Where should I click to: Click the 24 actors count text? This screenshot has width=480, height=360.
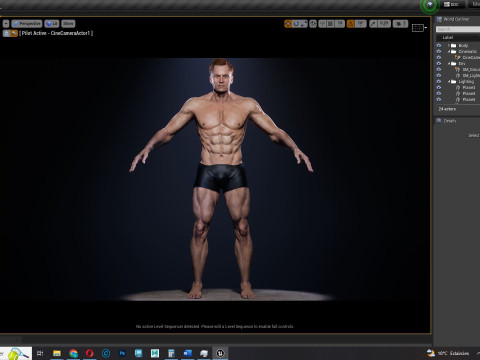point(447,109)
